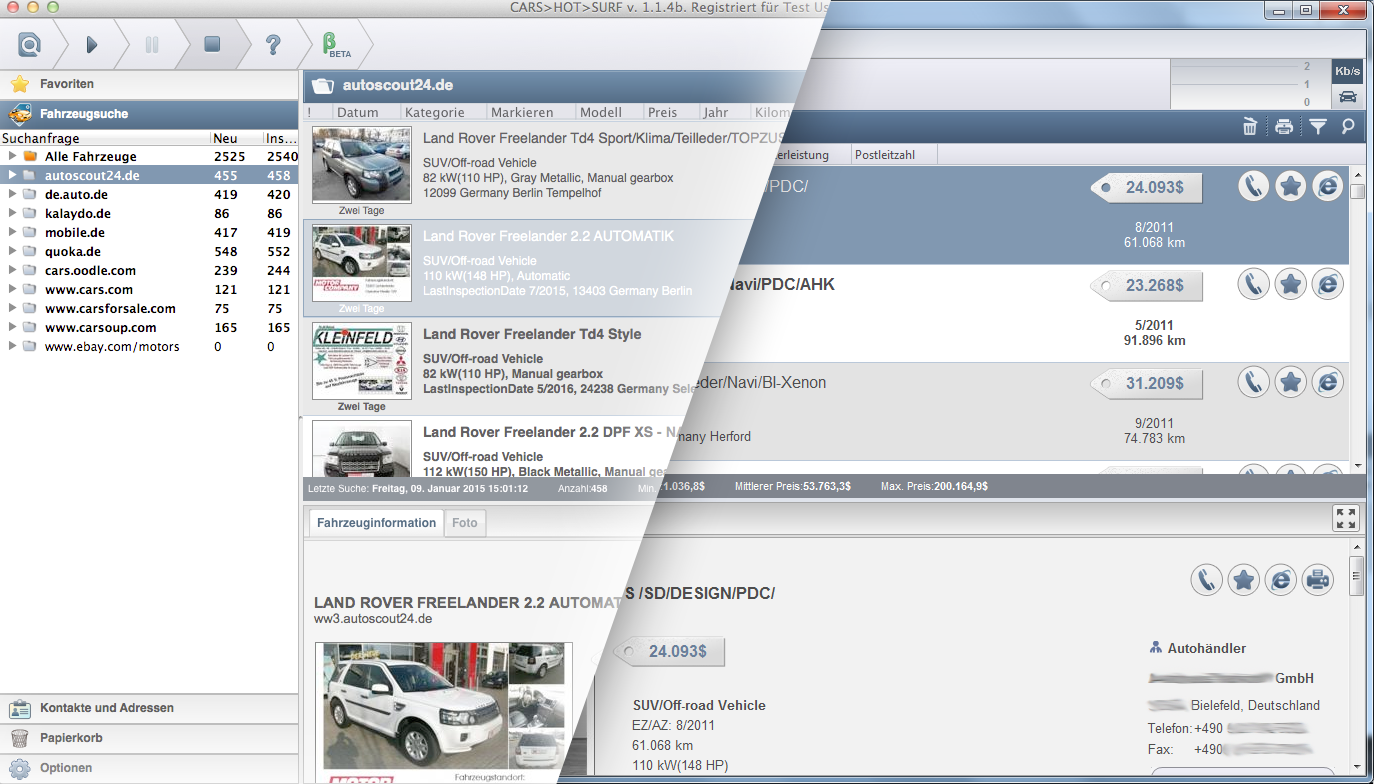This screenshot has width=1374, height=784.
Task: Open the 23.268$ listing in Internet Explorer
Action: [1328, 284]
